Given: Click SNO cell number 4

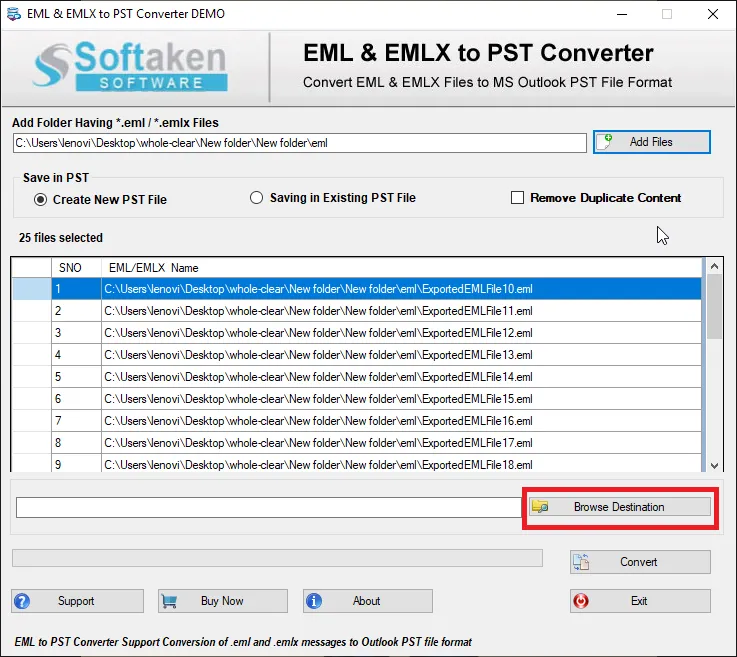Looking at the screenshot, I should (x=76, y=355).
